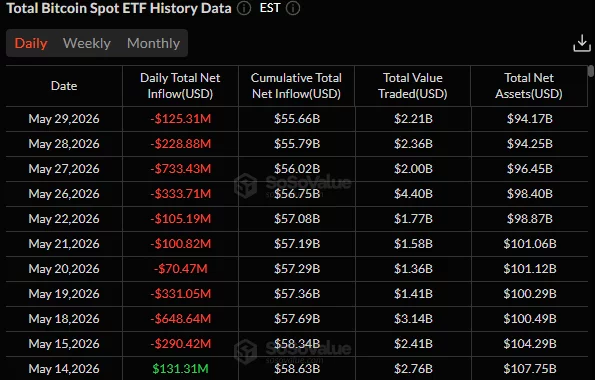The height and width of the screenshot is (380, 595).
Task: Click the $3.14B value traded cell
Action: coord(413,319)
